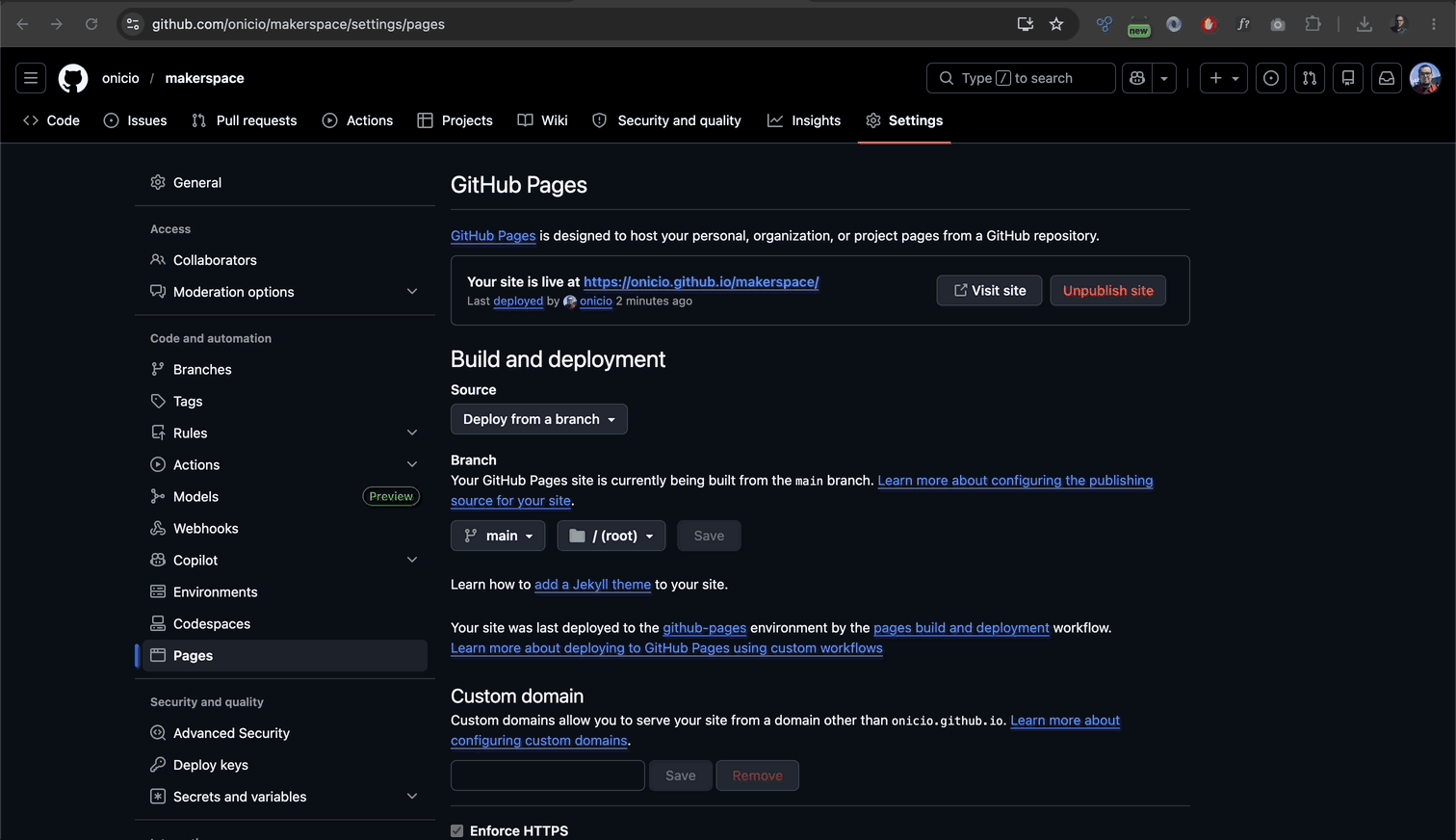The image size is (1456, 840).
Task: Open live site URL link
Action: click(x=701, y=281)
